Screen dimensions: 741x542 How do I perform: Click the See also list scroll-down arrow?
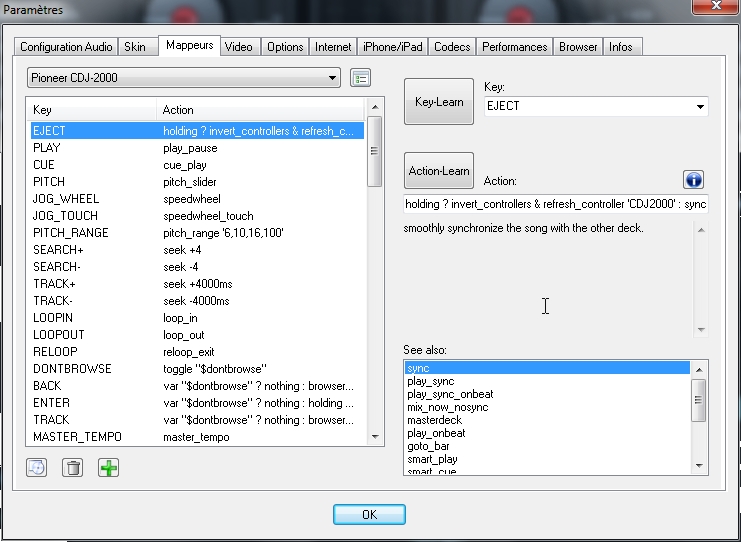point(699,466)
